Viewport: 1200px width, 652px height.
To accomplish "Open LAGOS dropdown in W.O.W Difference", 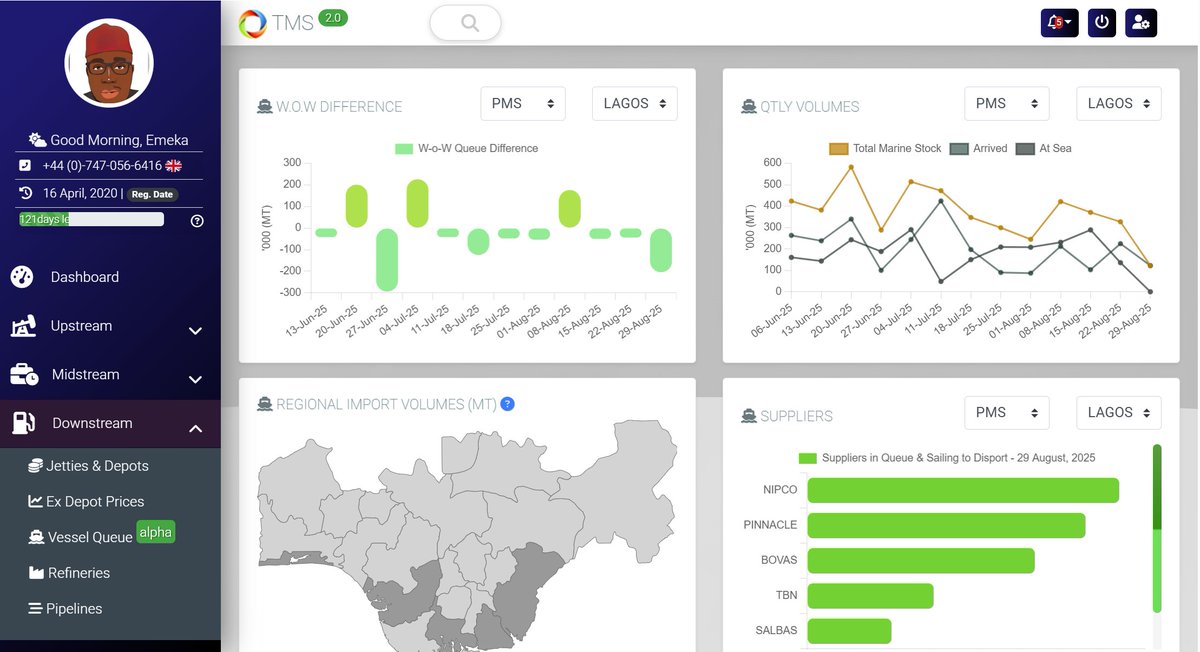I will tap(635, 103).
